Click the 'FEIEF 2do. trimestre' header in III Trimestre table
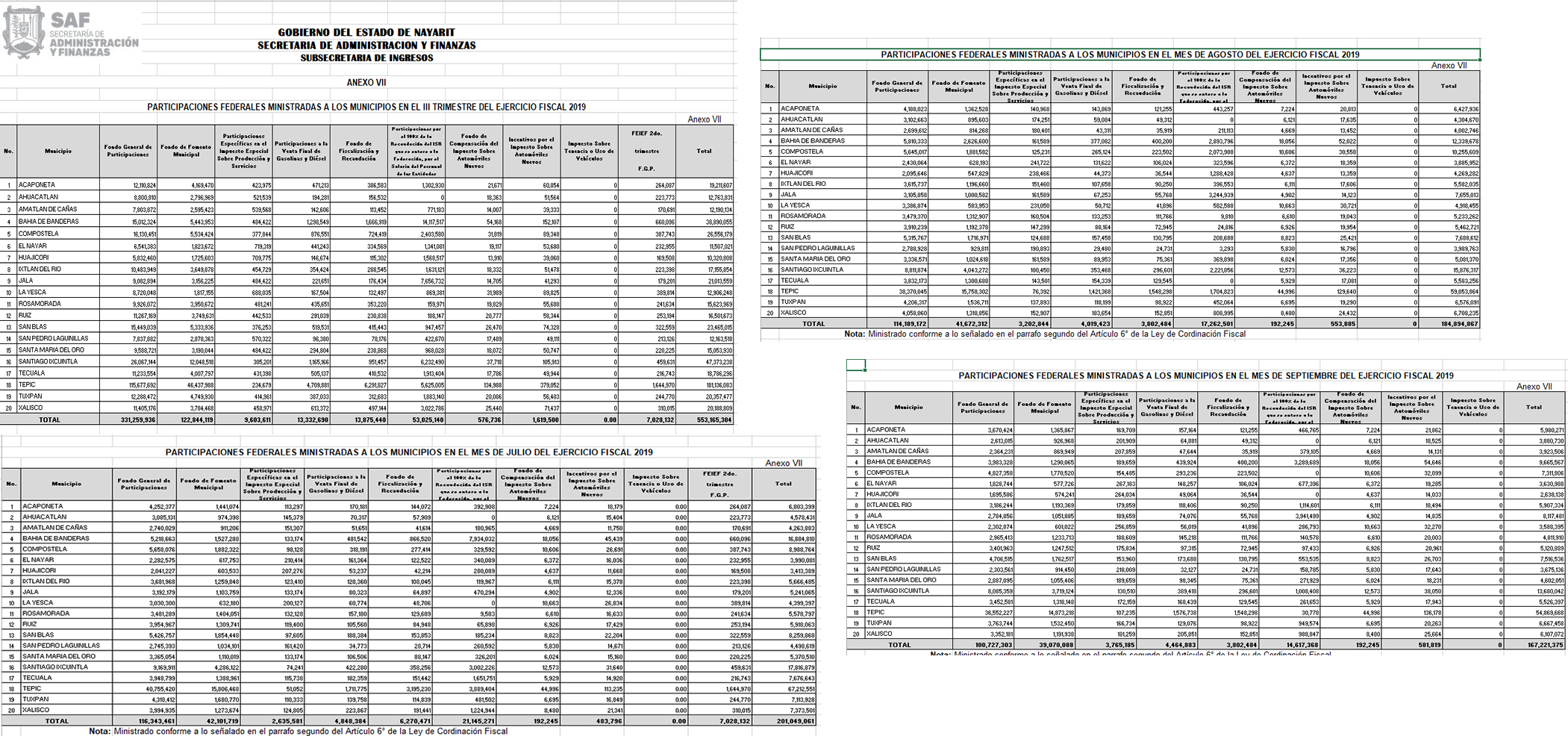 coord(646,151)
